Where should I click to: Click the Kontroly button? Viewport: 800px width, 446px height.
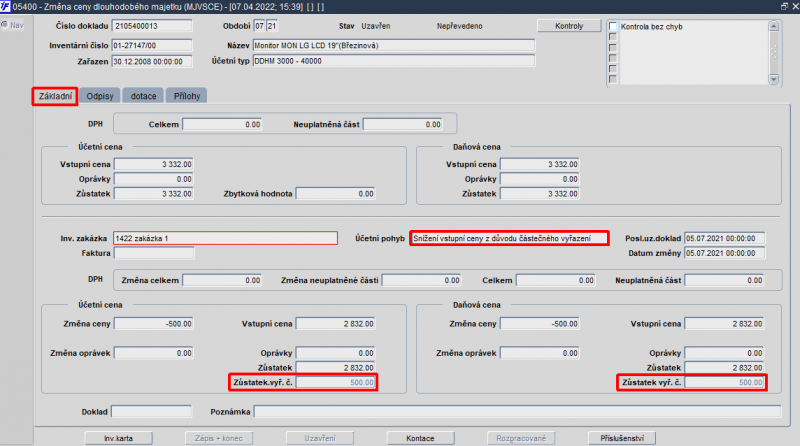coord(569,26)
